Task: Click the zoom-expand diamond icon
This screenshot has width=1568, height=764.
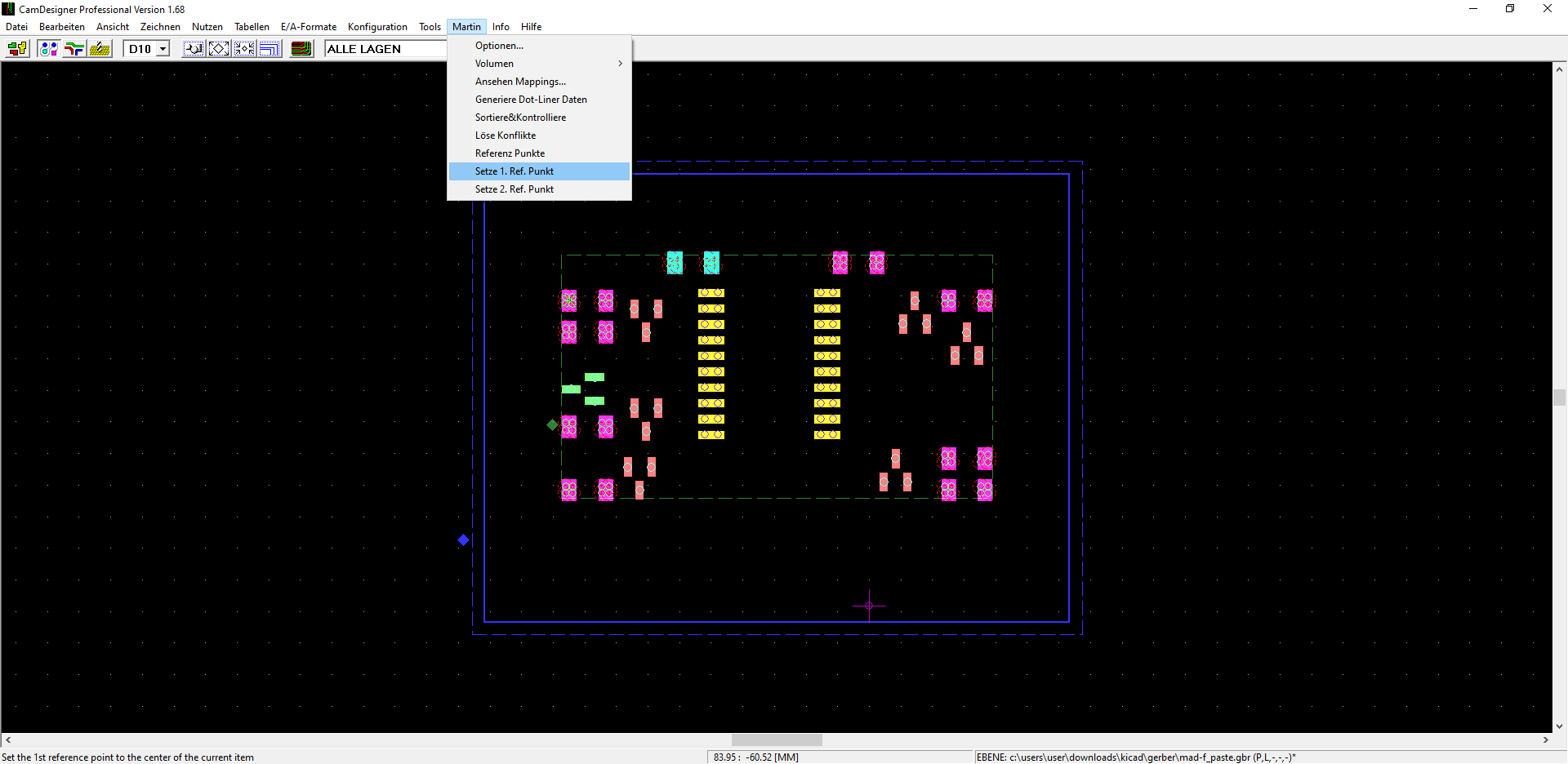Action: tap(219, 49)
